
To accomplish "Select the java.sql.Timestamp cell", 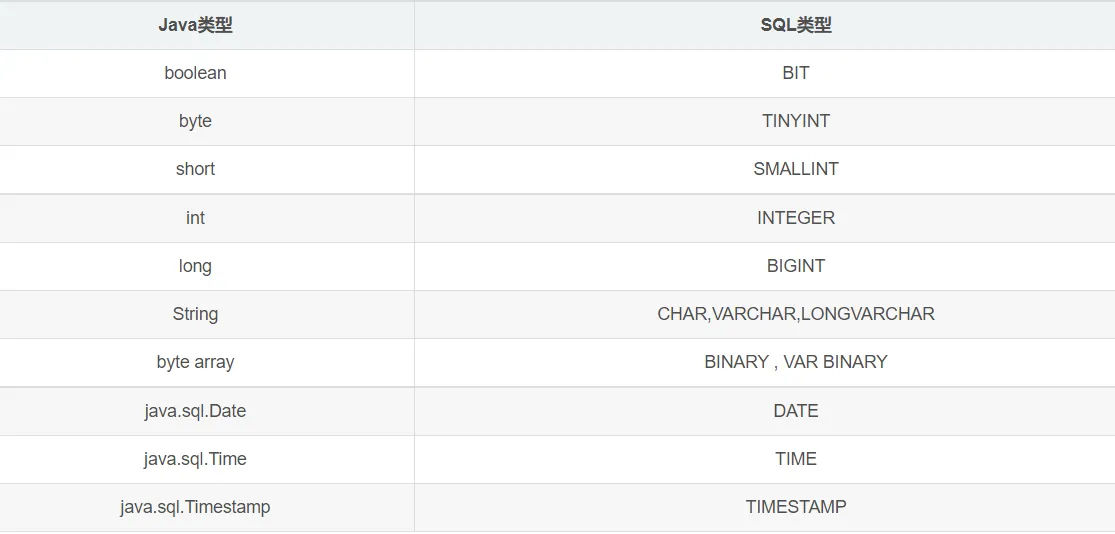I will (x=195, y=507).
